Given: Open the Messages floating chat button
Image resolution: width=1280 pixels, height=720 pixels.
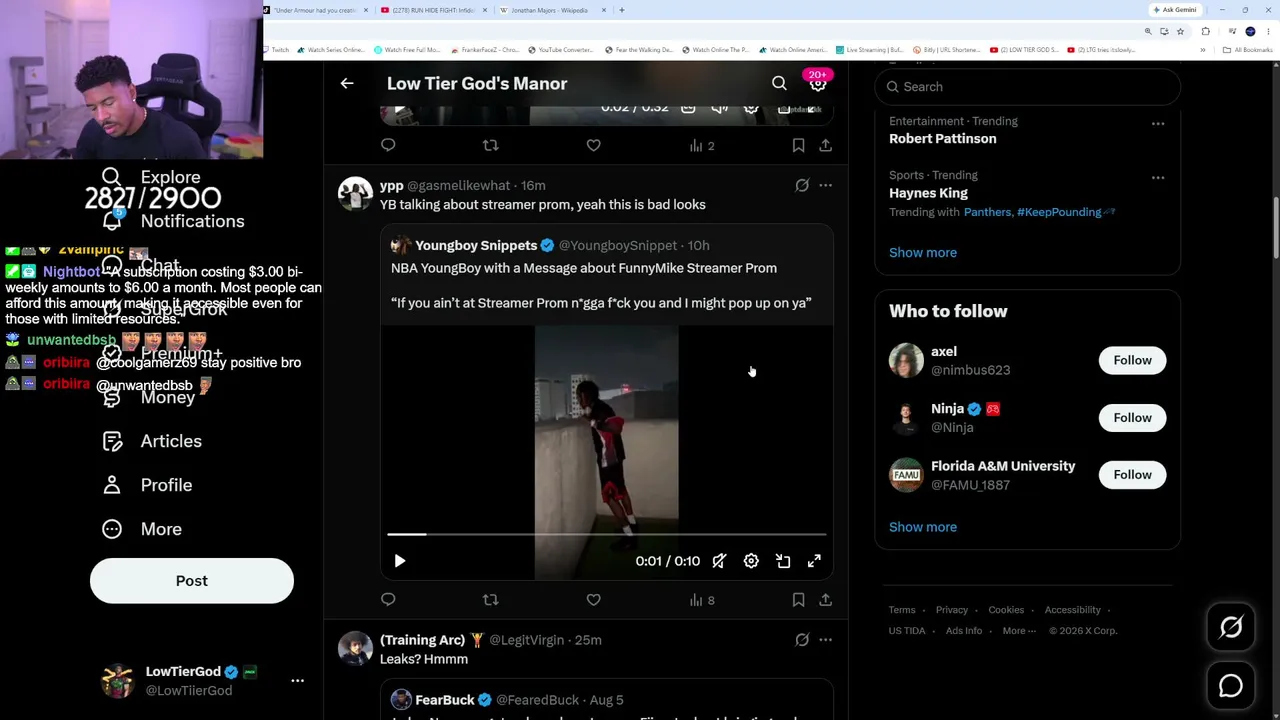Looking at the screenshot, I should 1231,686.
